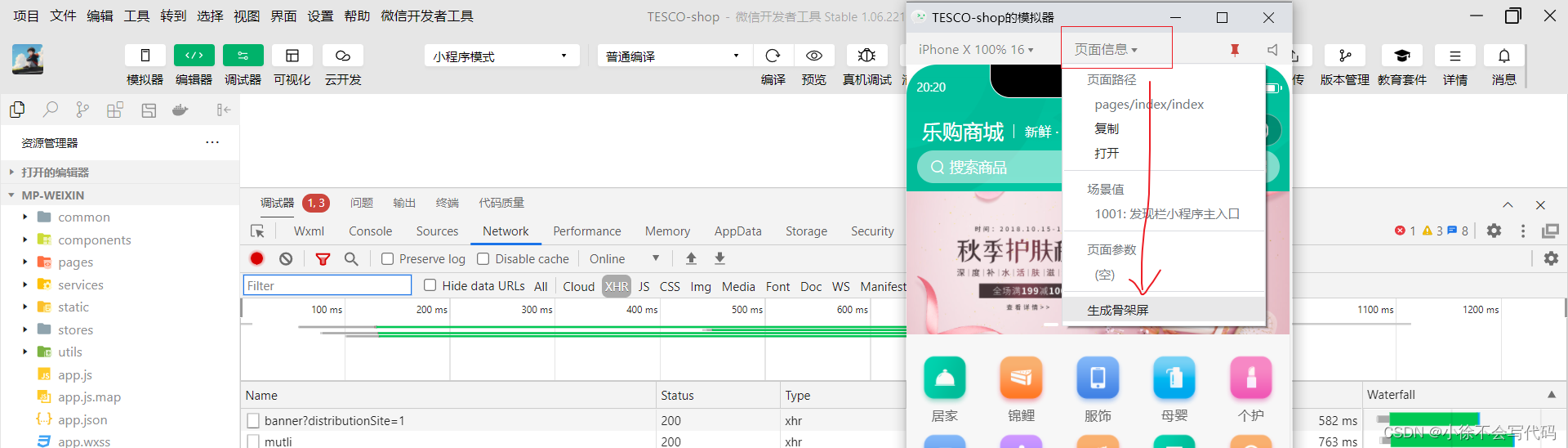Open devtools settings gear icon
1568x448 pixels.
1494,231
